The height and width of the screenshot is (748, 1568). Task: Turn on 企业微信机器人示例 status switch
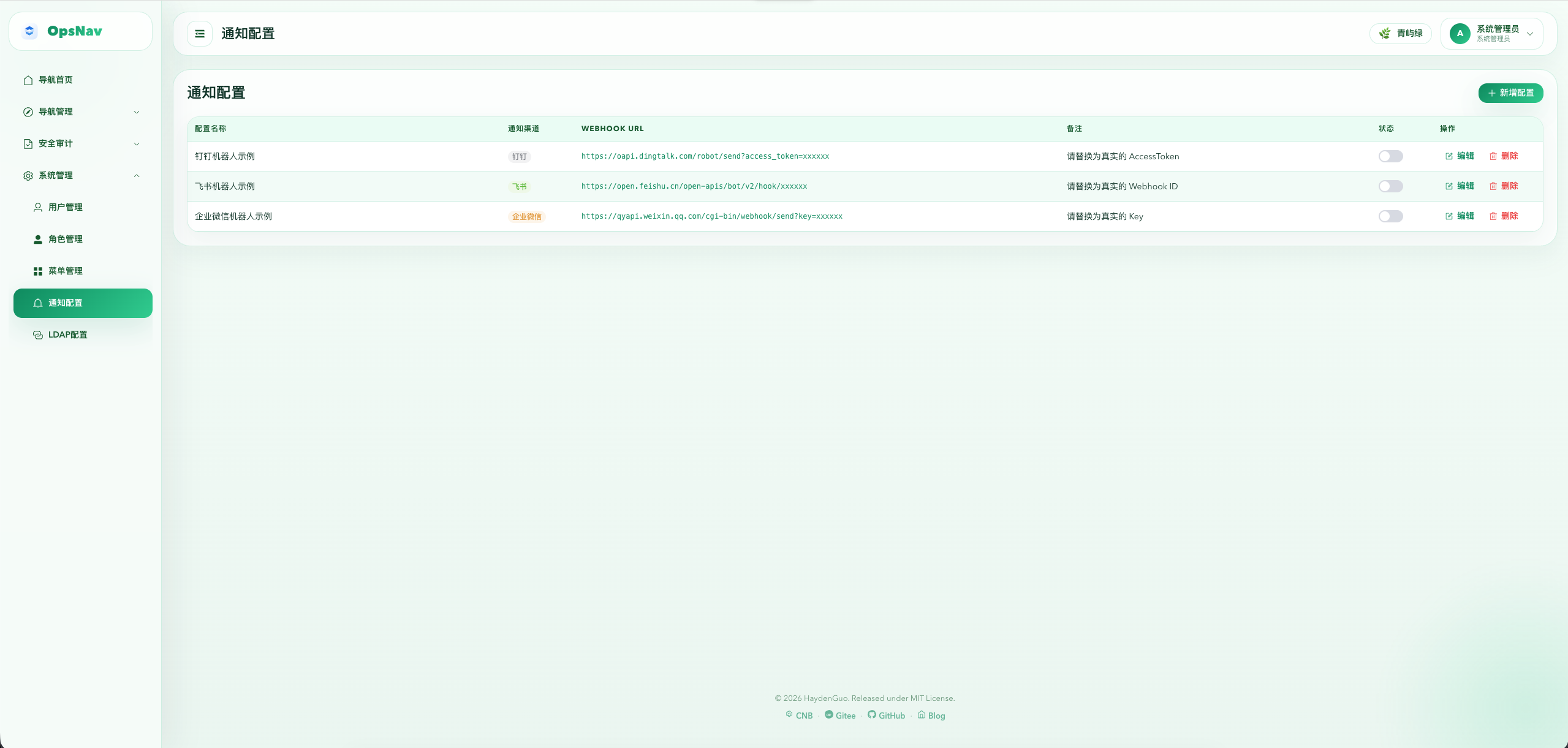pyautogui.click(x=1390, y=216)
